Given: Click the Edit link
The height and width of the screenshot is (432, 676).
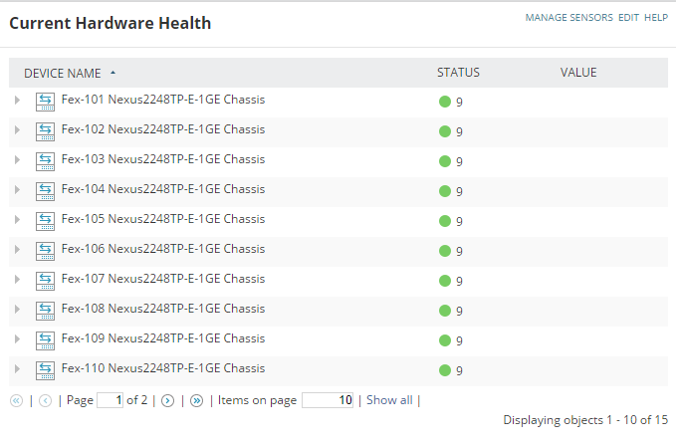Looking at the screenshot, I should point(629,18).
